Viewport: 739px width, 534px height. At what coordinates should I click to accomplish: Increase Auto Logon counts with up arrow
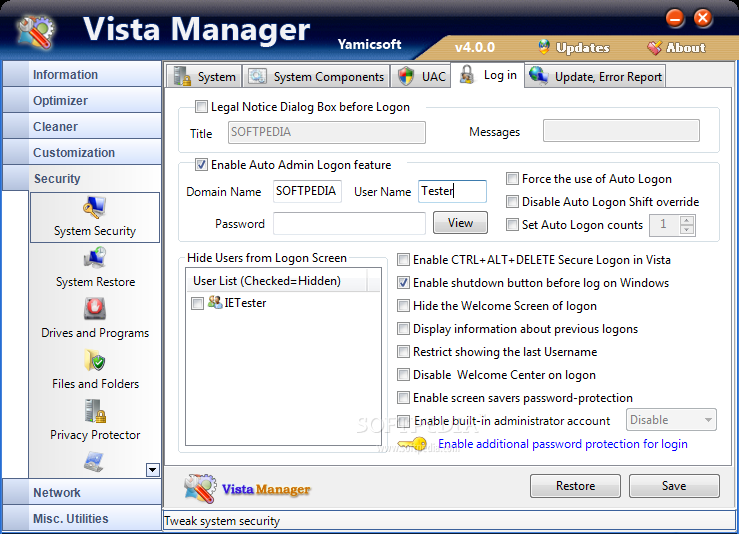pyautogui.click(x=687, y=220)
